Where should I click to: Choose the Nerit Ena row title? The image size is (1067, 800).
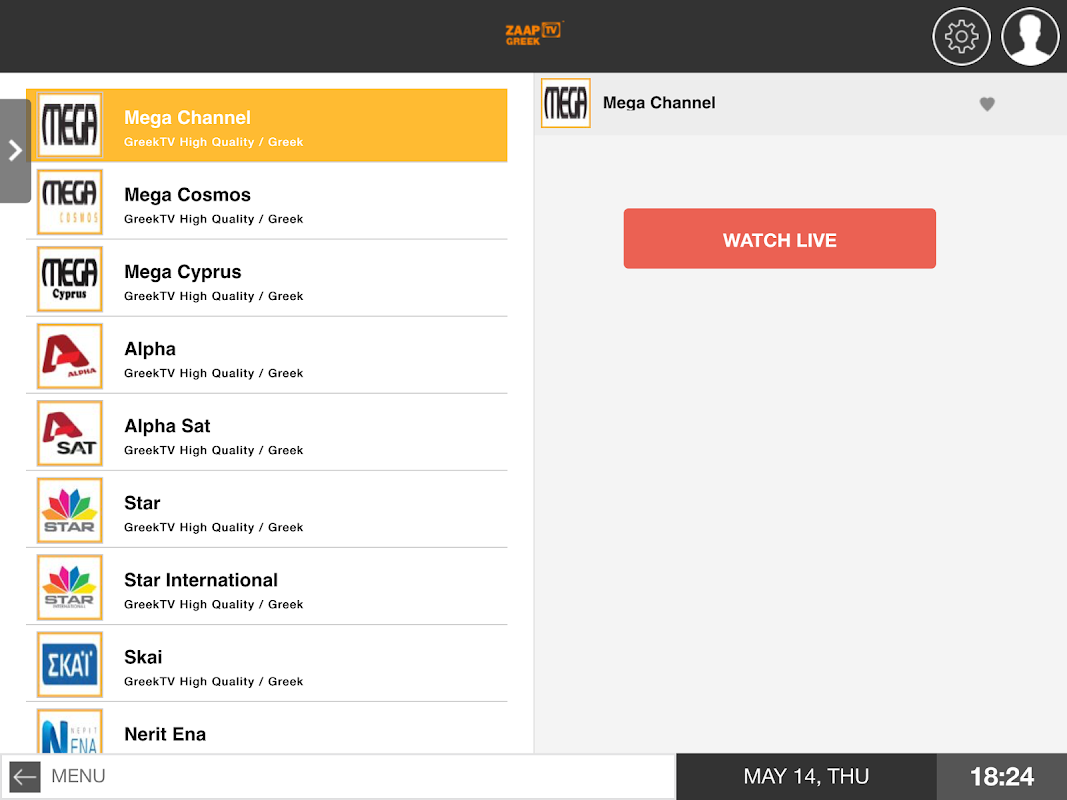(x=165, y=734)
